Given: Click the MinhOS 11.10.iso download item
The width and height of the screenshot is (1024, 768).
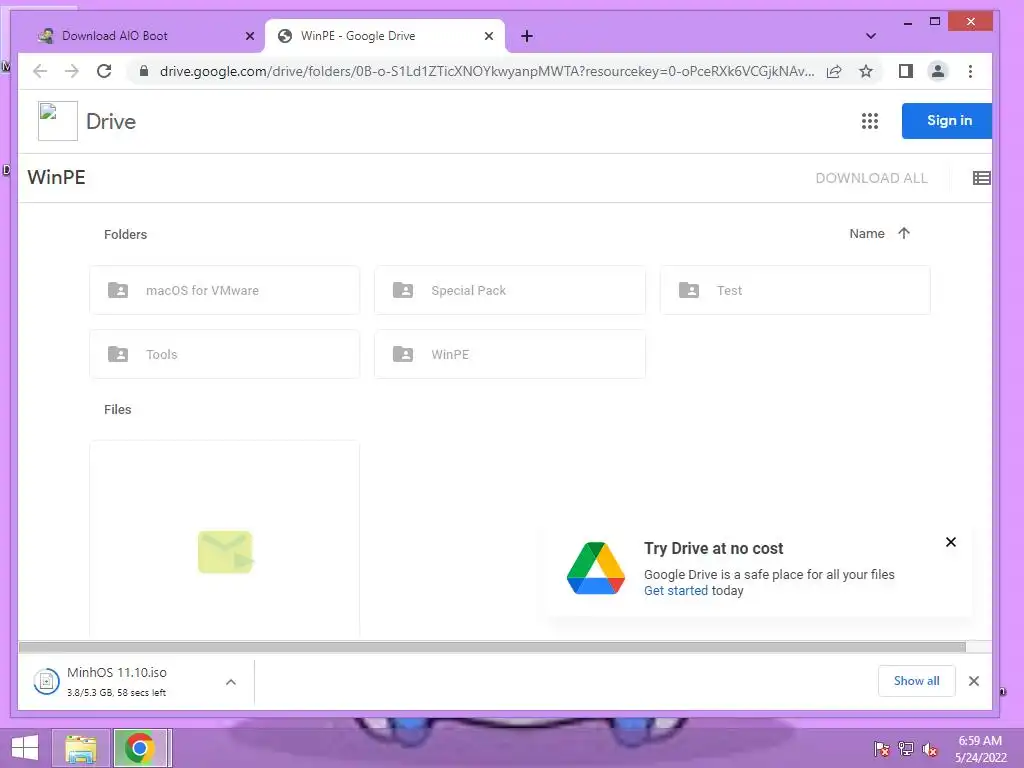Looking at the screenshot, I should click(x=136, y=682).
